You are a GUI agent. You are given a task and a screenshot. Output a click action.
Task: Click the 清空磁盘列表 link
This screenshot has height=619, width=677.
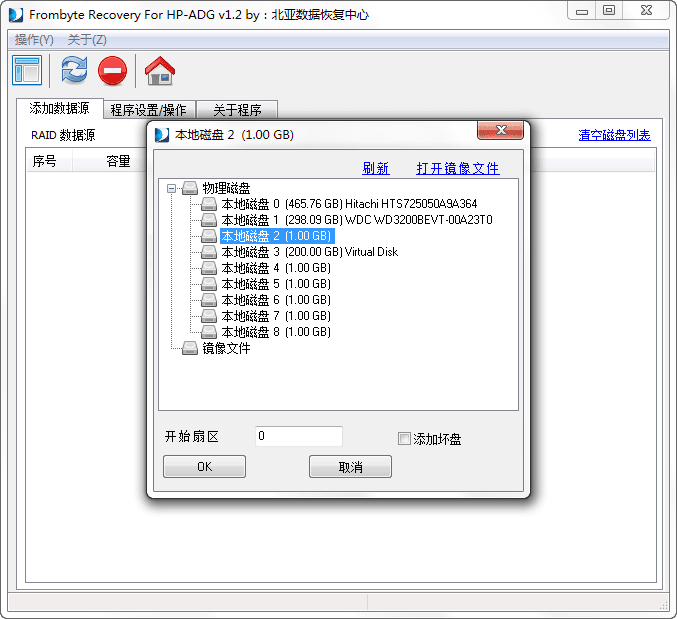[614, 135]
